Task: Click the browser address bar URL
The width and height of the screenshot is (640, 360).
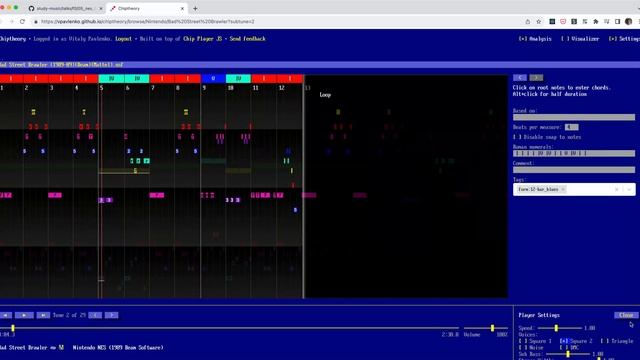Action: [147, 22]
